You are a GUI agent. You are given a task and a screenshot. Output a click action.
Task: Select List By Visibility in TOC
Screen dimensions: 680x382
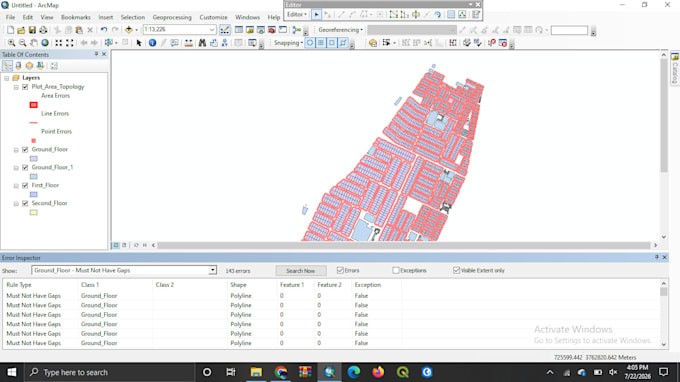[29, 66]
